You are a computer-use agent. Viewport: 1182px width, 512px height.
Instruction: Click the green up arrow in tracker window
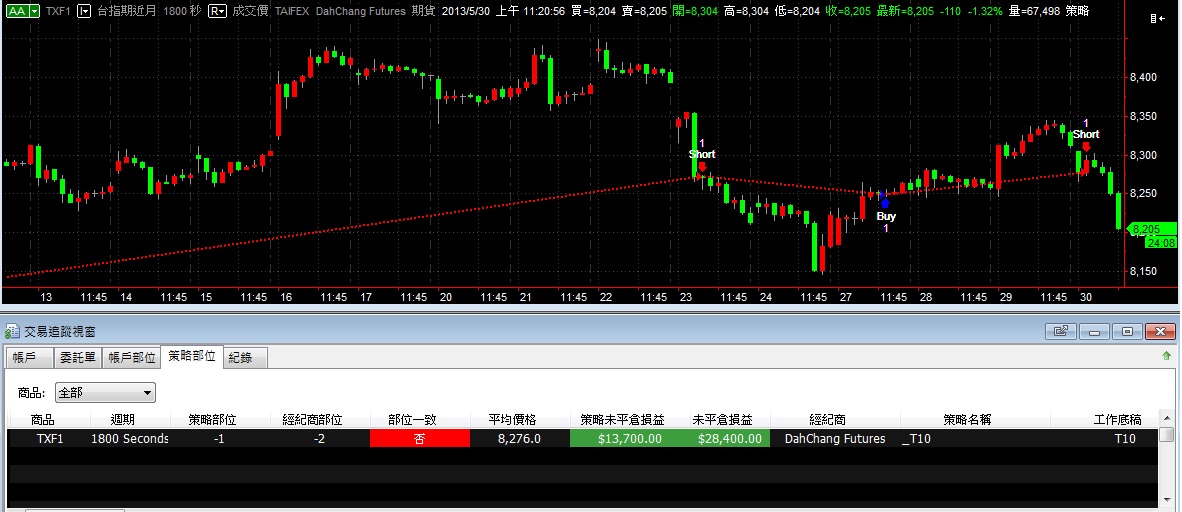tap(1167, 355)
